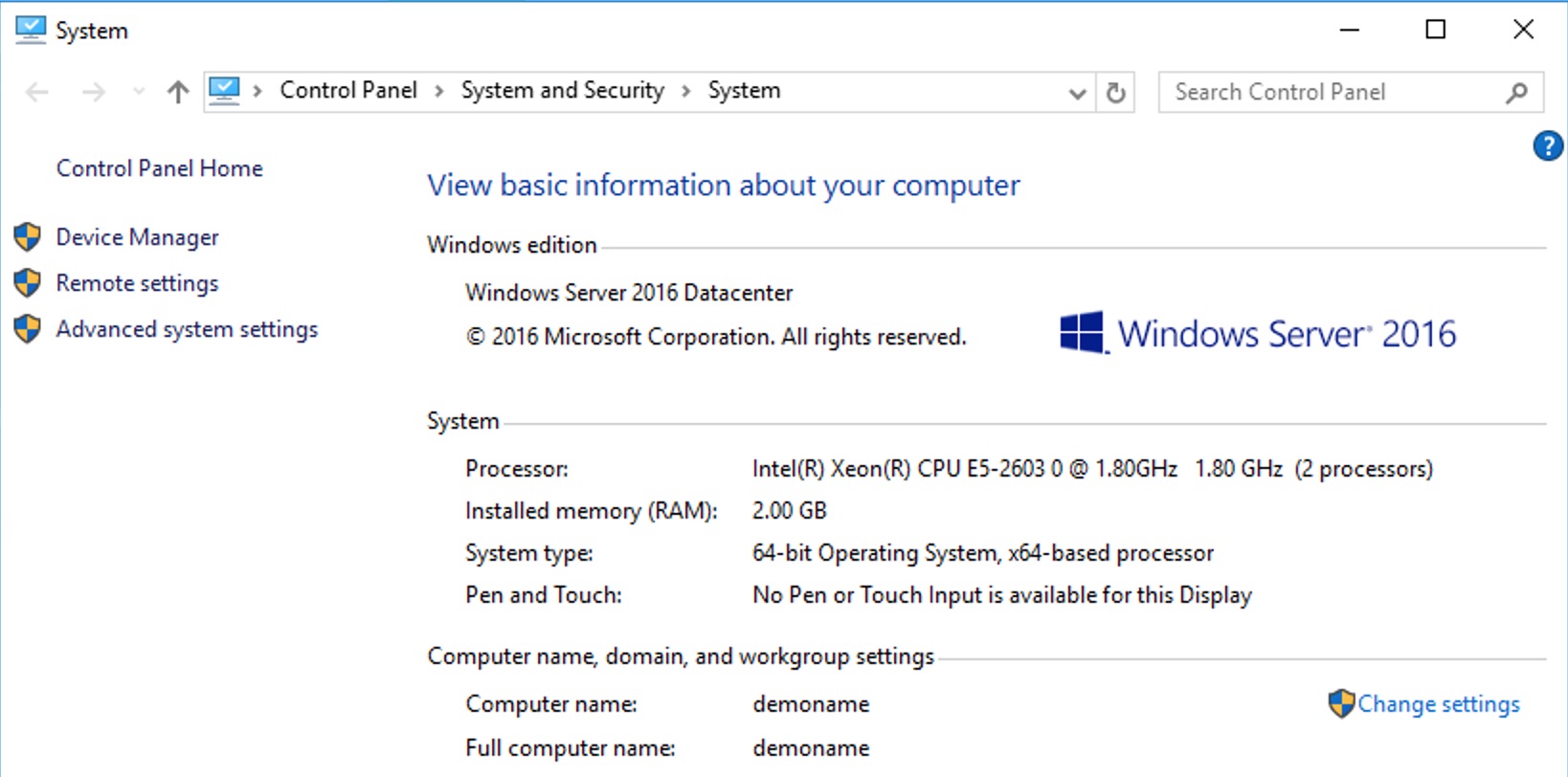Open Control Panel Home link
This screenshot has width=1568, height=777.
pyautogui.click(x=159, y=168)
